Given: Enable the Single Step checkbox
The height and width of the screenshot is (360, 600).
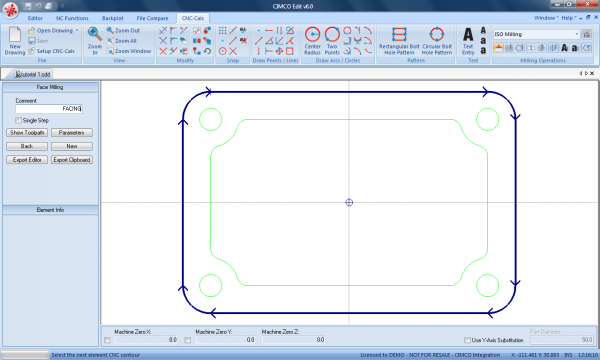Looking at the screenshot, I should tap(18, 121).
